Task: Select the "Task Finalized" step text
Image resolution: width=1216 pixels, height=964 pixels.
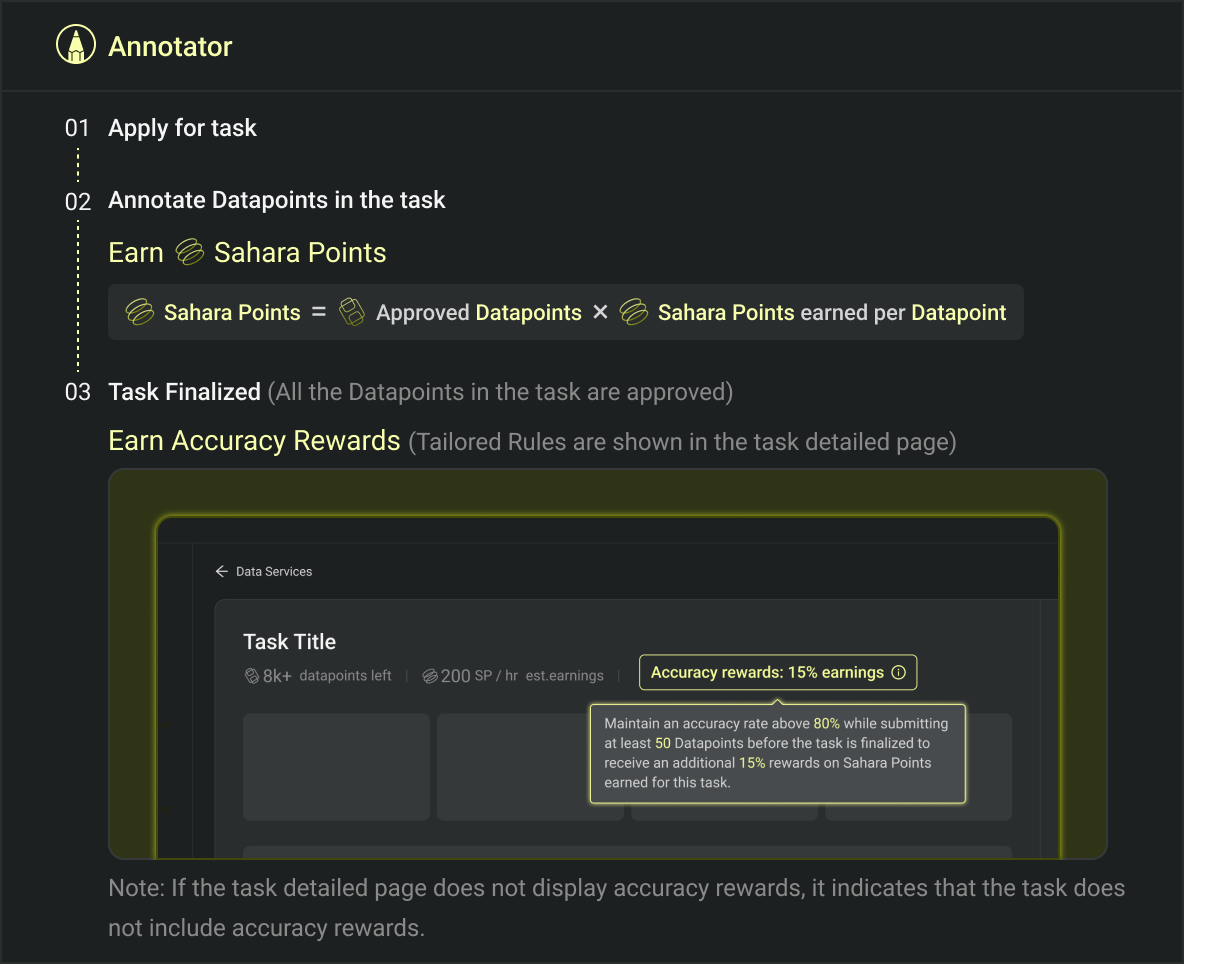Action: (x=184, y=392)
